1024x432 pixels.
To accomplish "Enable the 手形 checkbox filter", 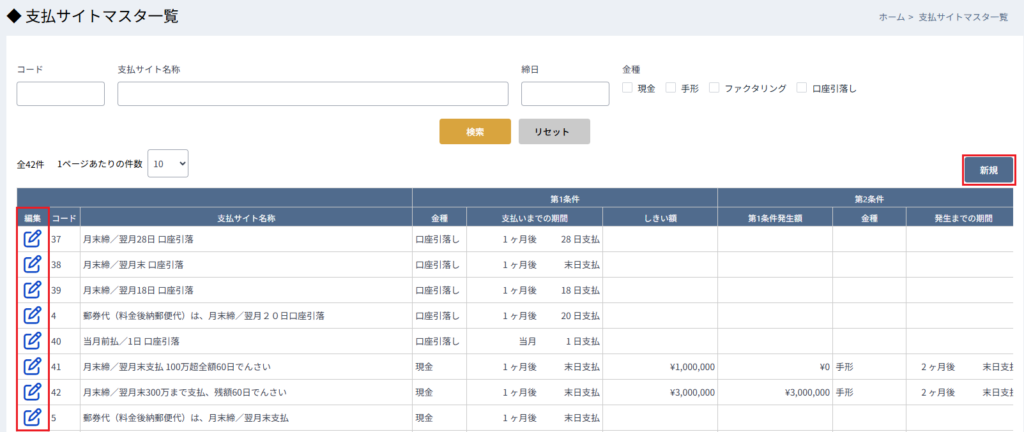I will tap(671, 88).
